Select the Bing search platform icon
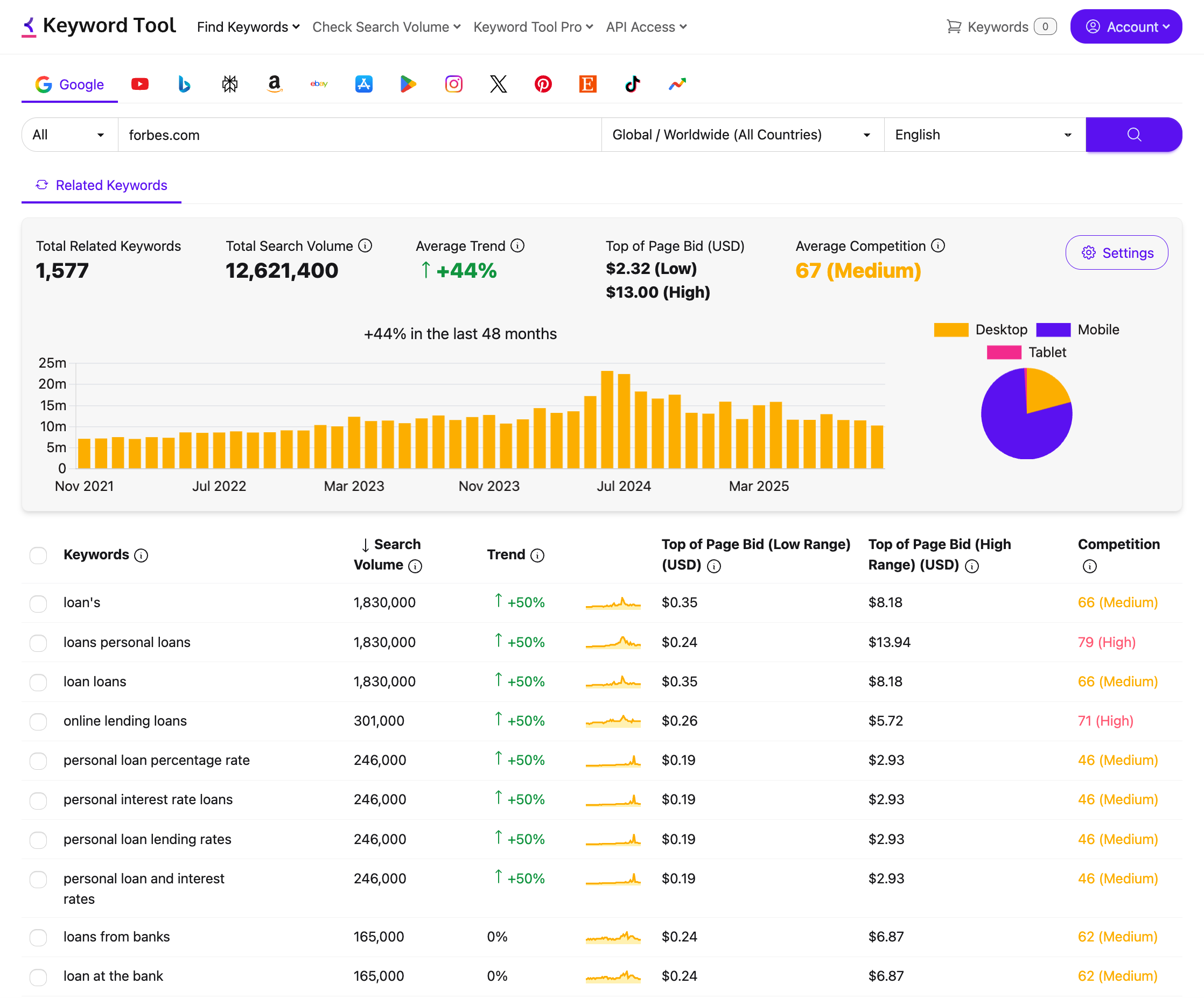Screen dimensions: 1204x998 184,83
